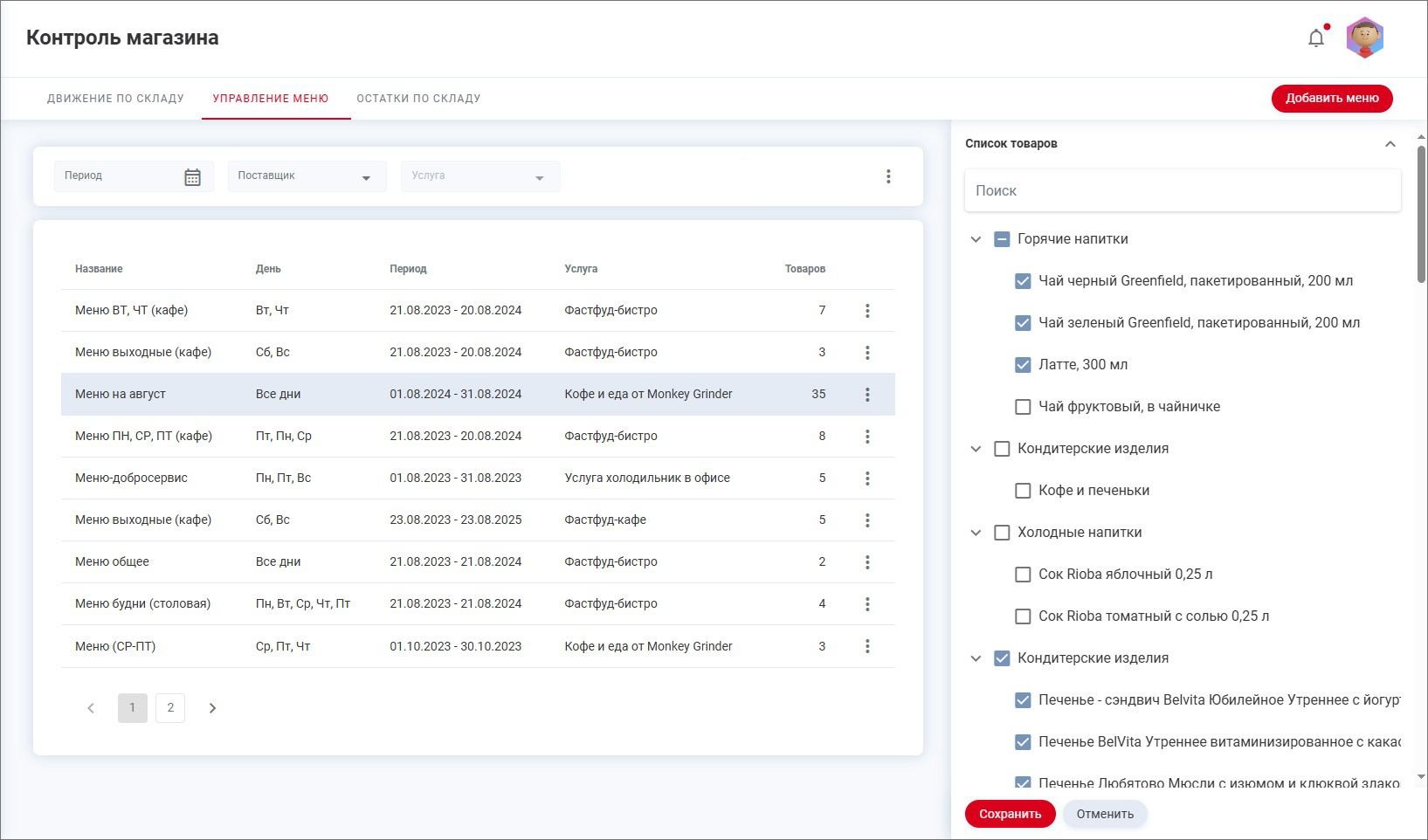Click the product list vertical scrollbar
The width and height of the screenshot is (1428, 840).
(1421, 214)
